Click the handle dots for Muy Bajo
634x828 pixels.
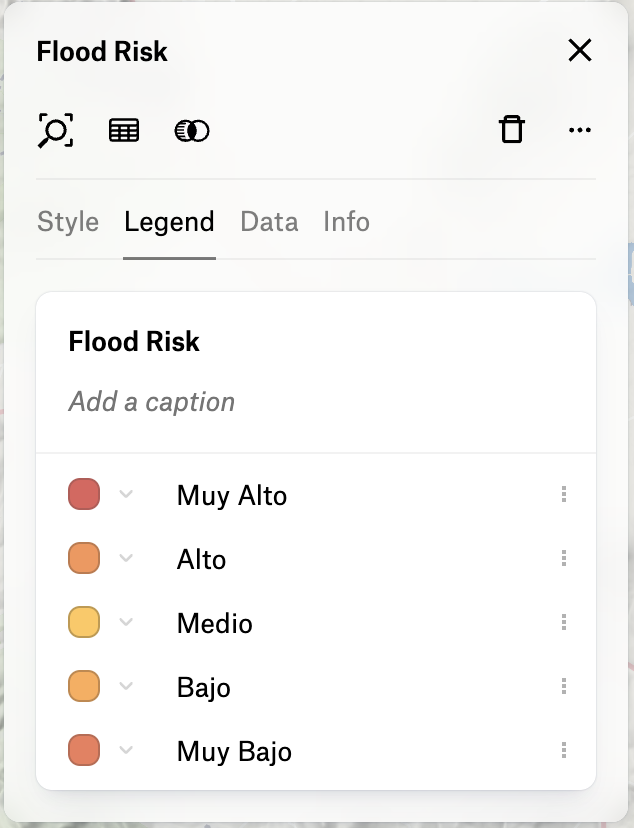564,750
